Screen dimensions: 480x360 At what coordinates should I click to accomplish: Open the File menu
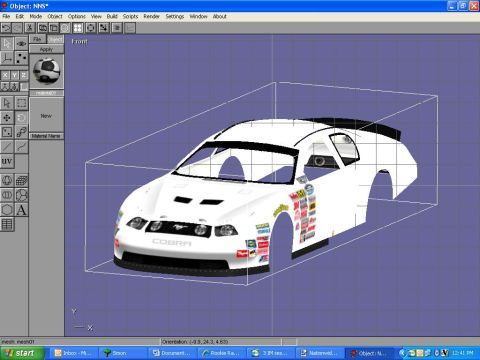pos(6,16)
